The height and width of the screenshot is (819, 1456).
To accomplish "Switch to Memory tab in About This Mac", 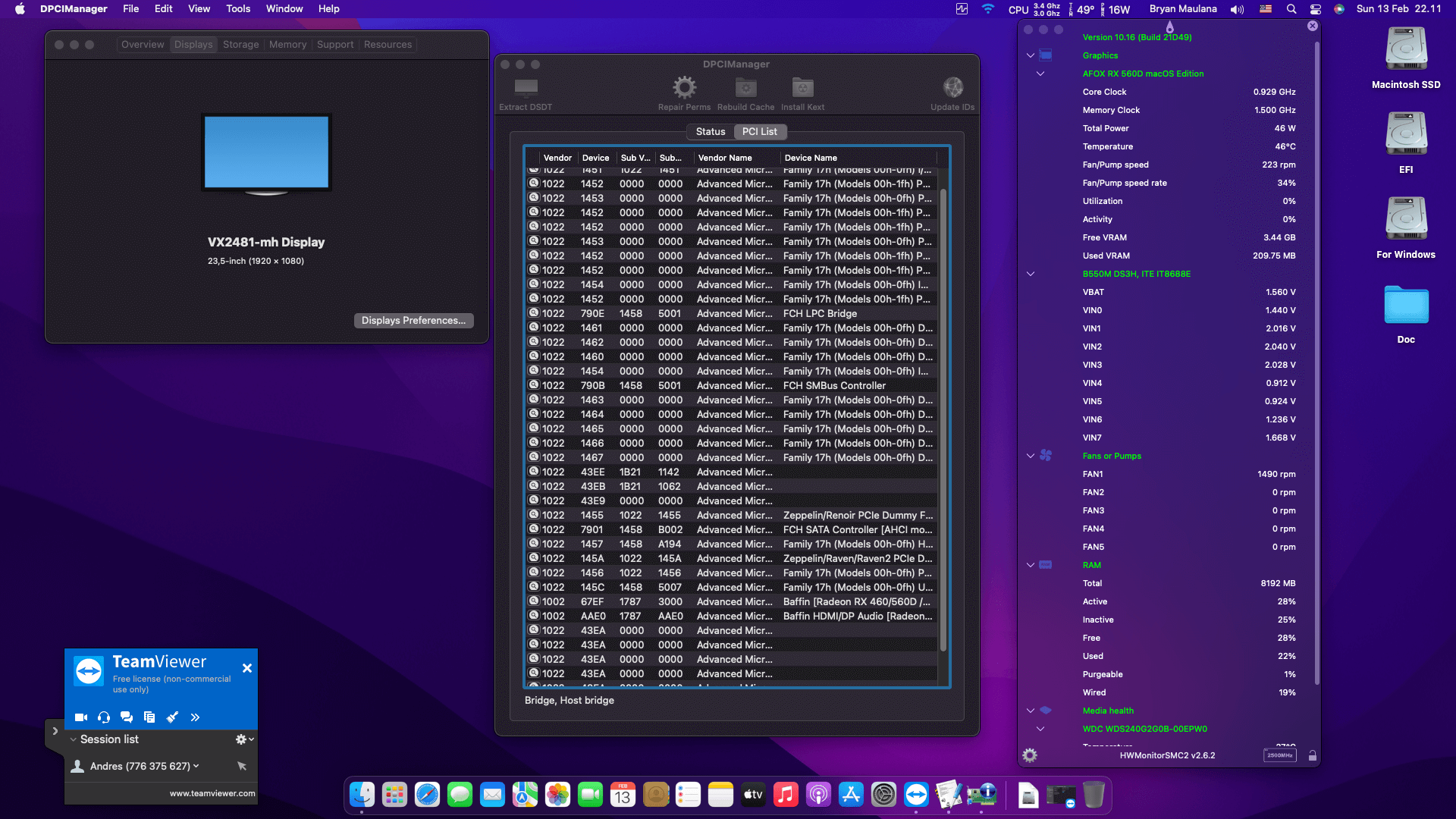I will coord(287,45).
